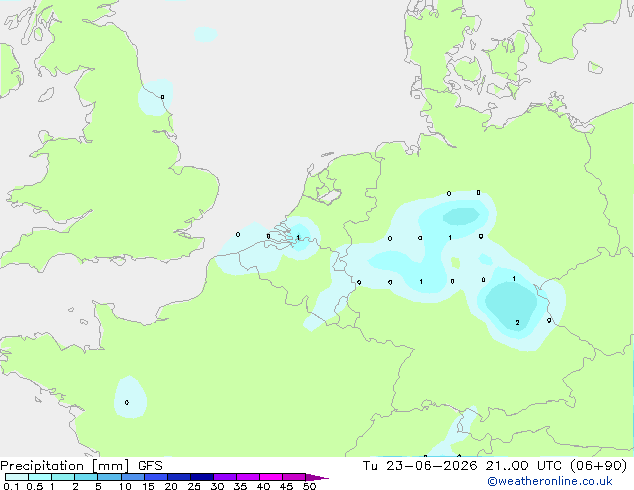Click the '1' value over the Dutch coast
The width and height of the screenshot is (634, 490).
[x=298, y=237]
